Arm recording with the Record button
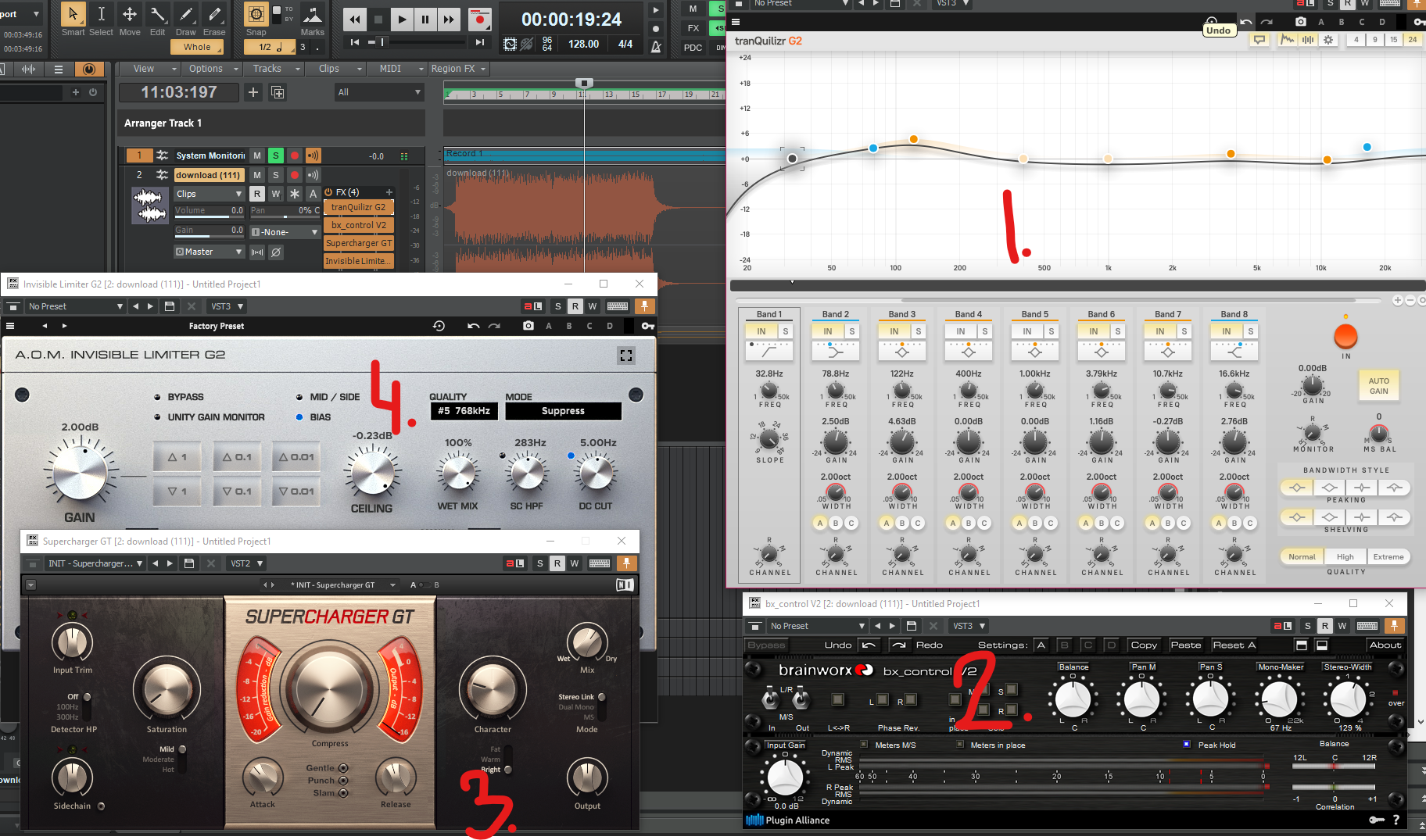The width and height of the screenshot is (1426, 840). tap(479, 19)
